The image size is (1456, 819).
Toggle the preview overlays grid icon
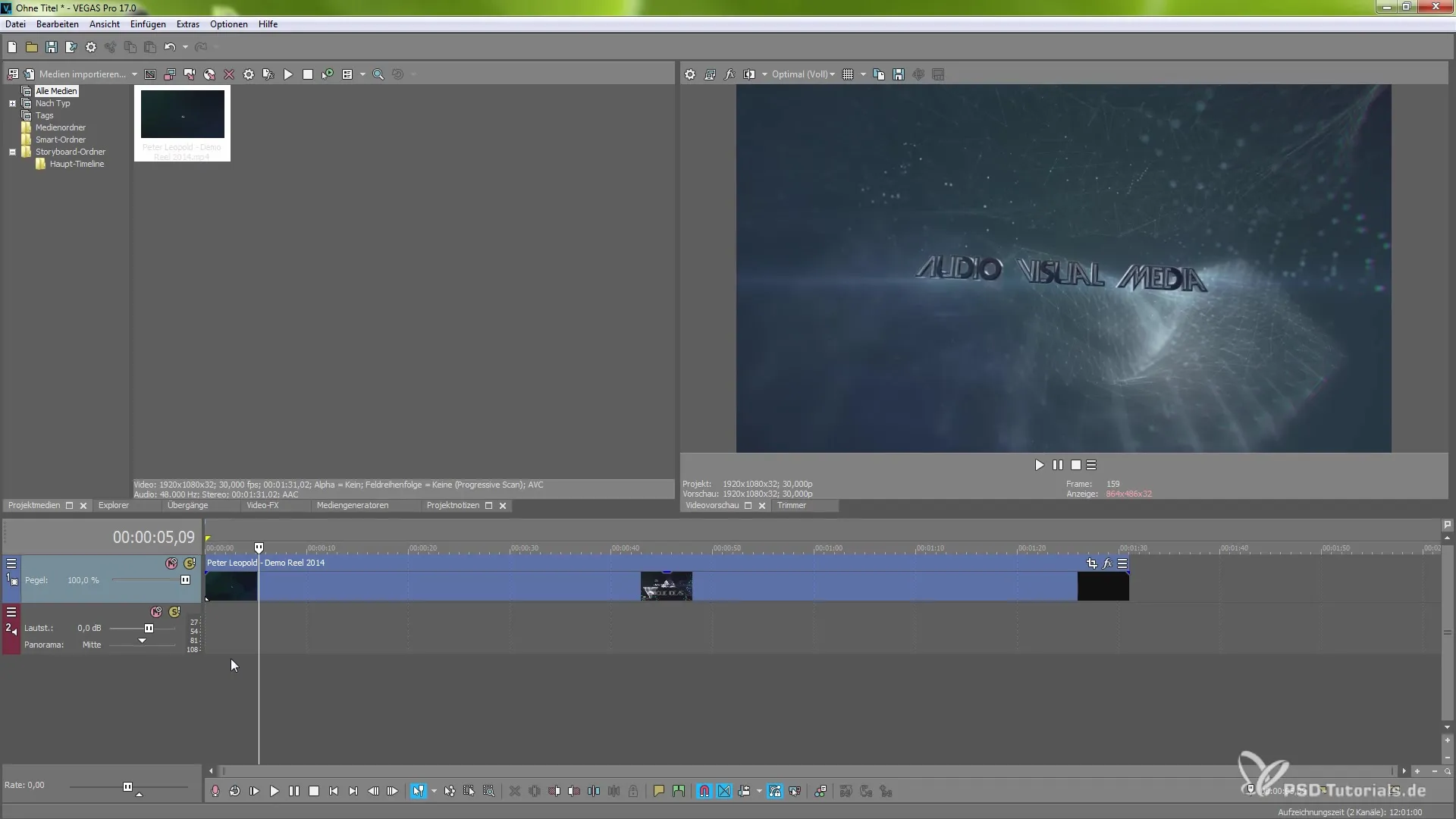tap(848, 74)
